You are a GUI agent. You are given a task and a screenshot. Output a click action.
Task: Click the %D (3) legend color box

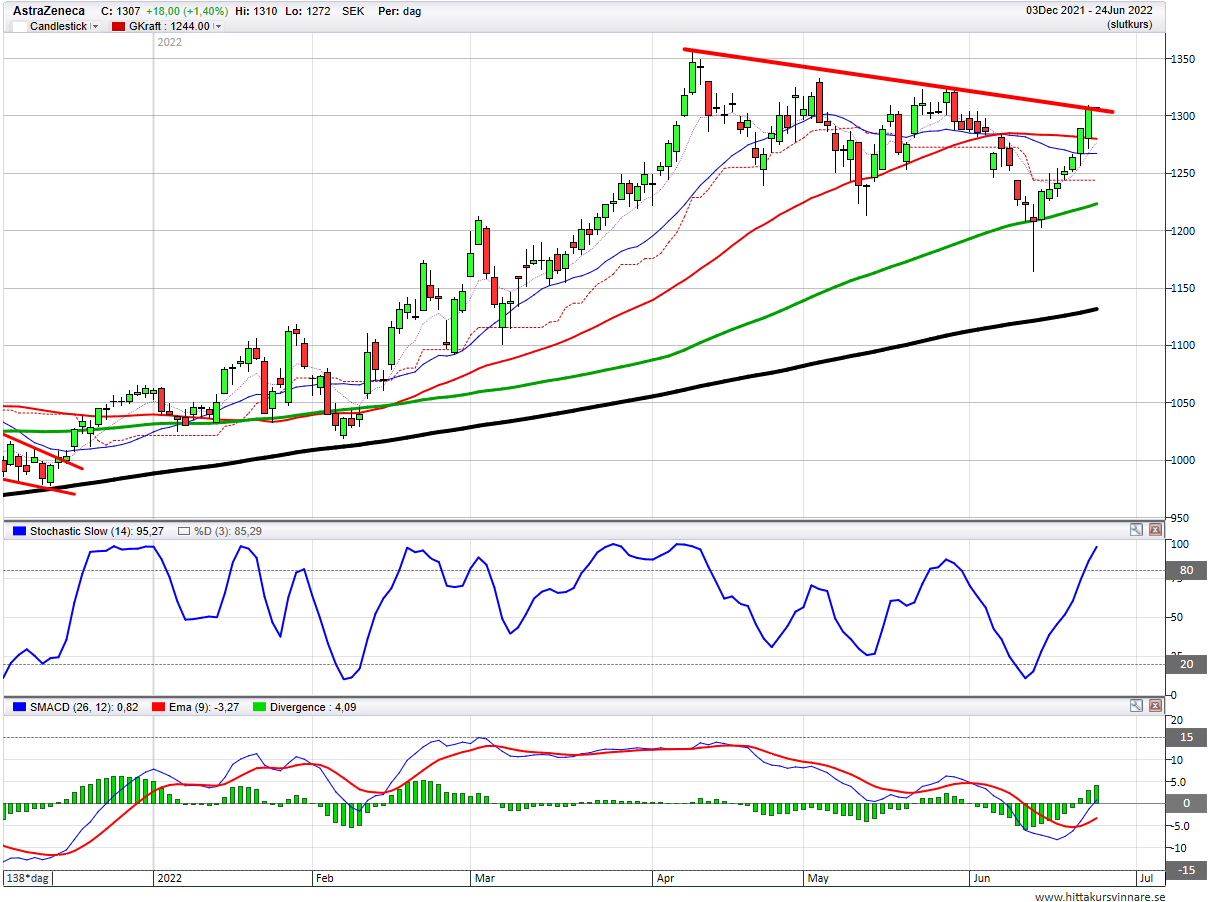coord(184,530)
